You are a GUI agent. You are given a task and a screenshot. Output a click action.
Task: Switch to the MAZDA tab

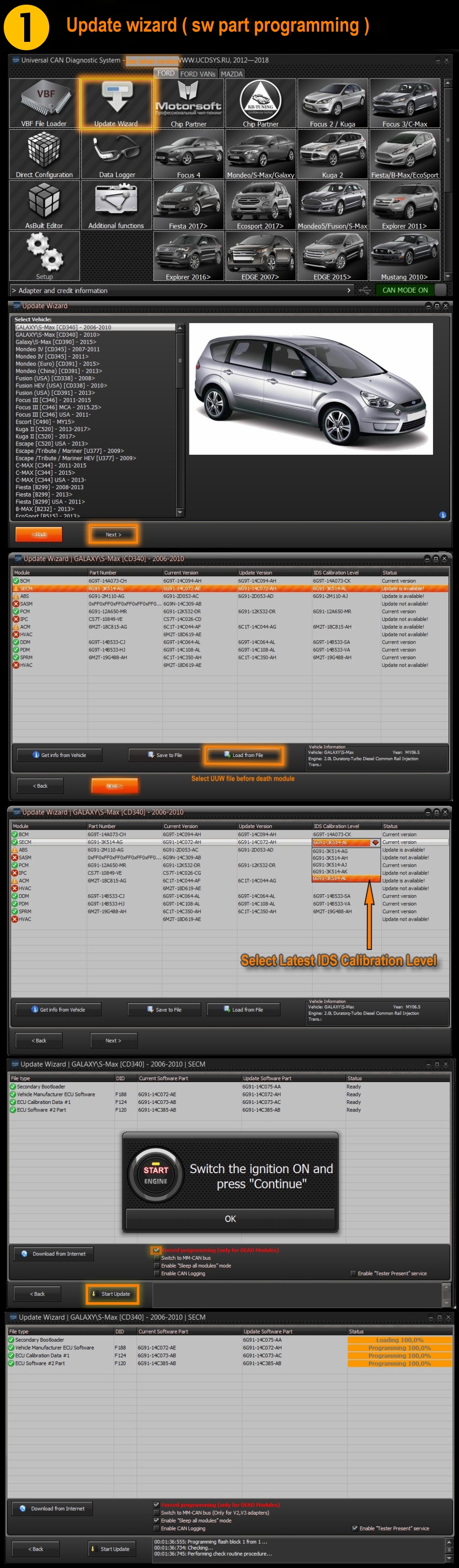[232, 73]
